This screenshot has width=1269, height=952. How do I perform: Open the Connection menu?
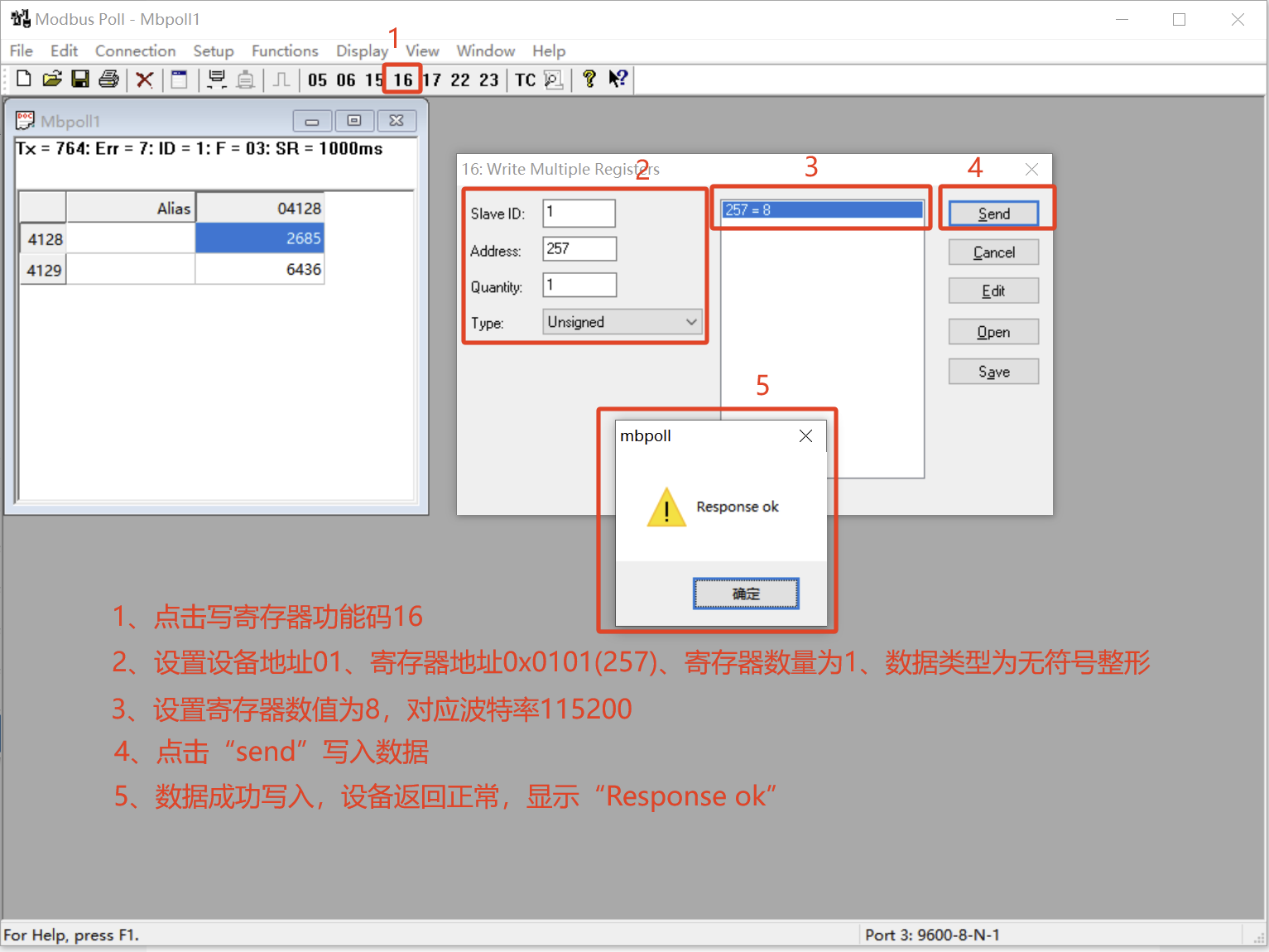[135, 50]
